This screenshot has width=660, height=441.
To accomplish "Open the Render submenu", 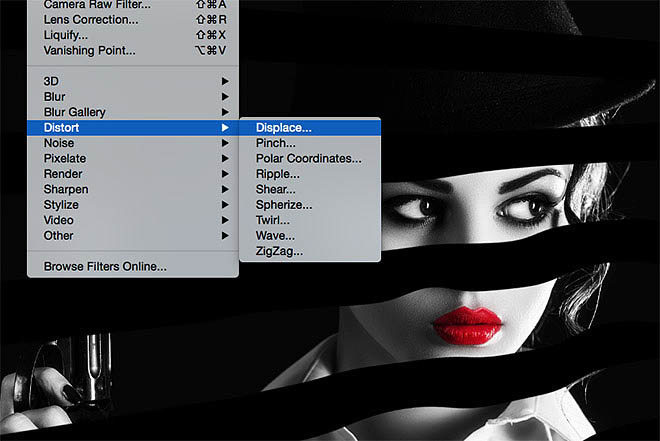I will 133,174.
